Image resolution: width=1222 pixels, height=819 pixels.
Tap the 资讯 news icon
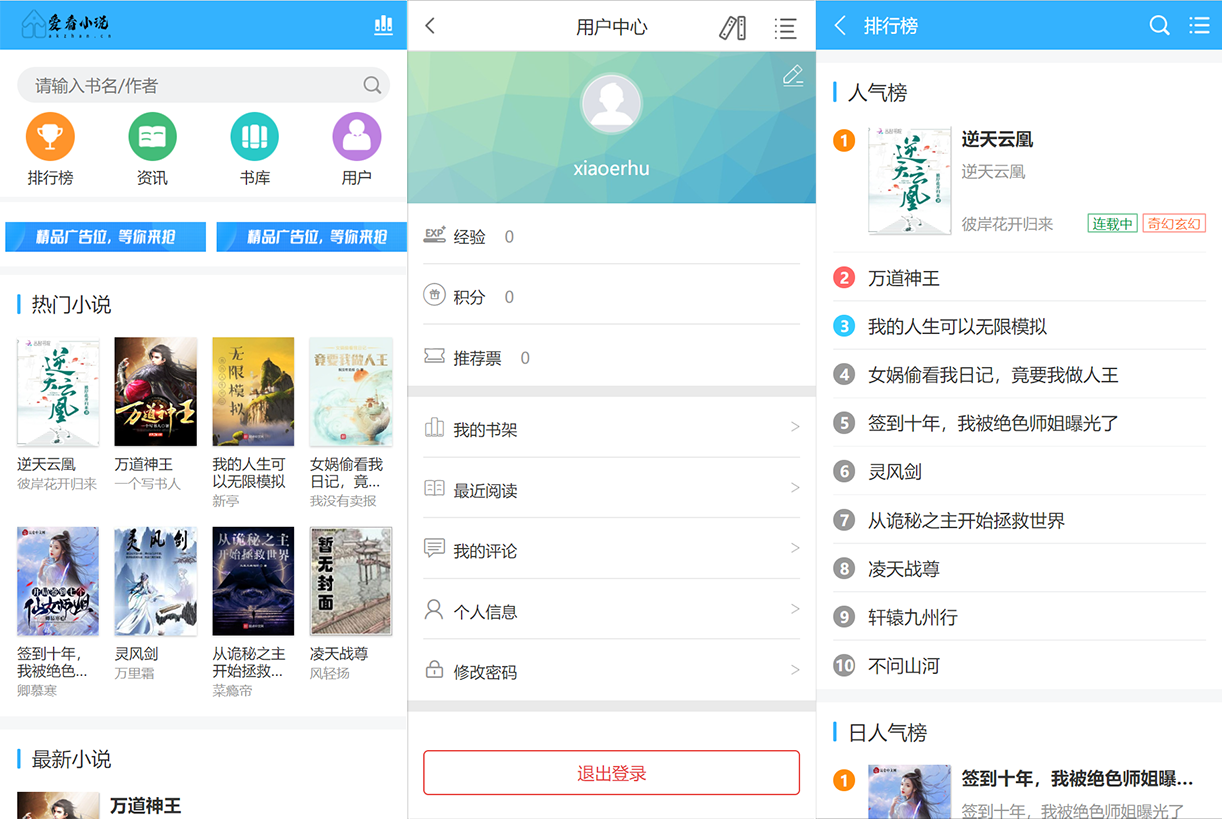point(152,137)
